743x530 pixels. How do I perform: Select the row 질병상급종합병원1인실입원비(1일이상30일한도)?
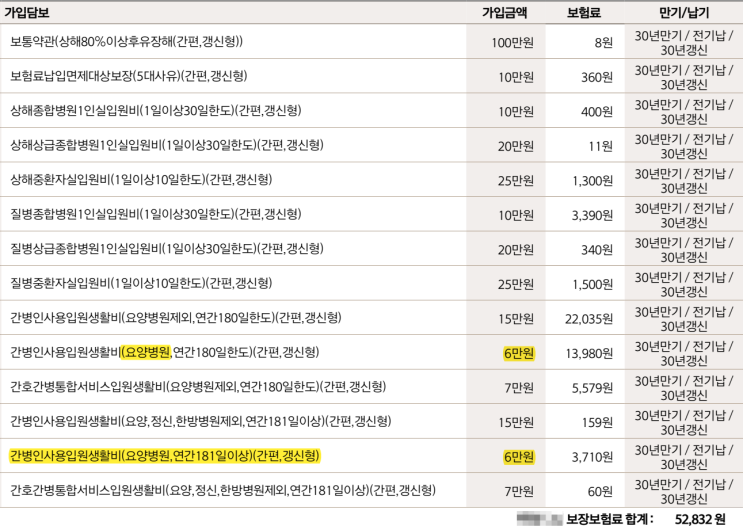click(x=372, y=249)
